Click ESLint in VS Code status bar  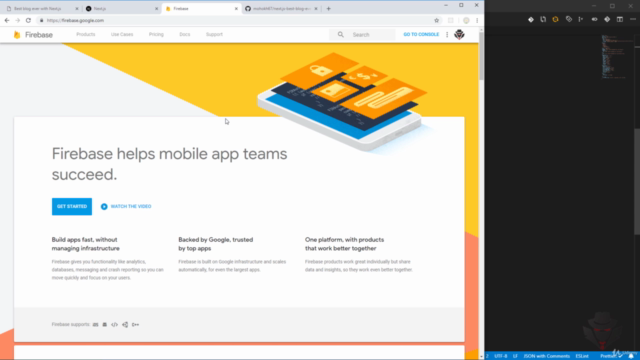[582, 356]
